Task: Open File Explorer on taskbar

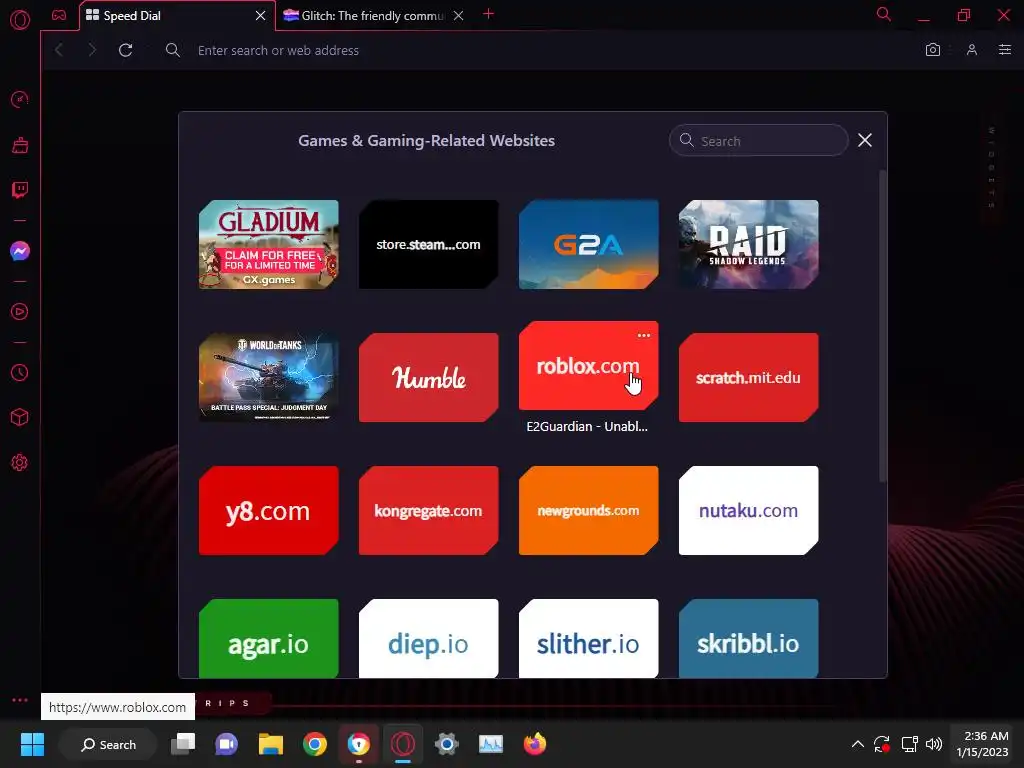Action: point(270,744)
